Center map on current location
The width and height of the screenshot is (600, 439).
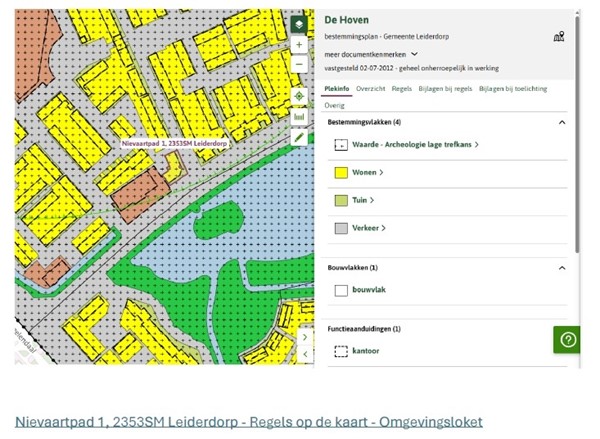point(299,97)
